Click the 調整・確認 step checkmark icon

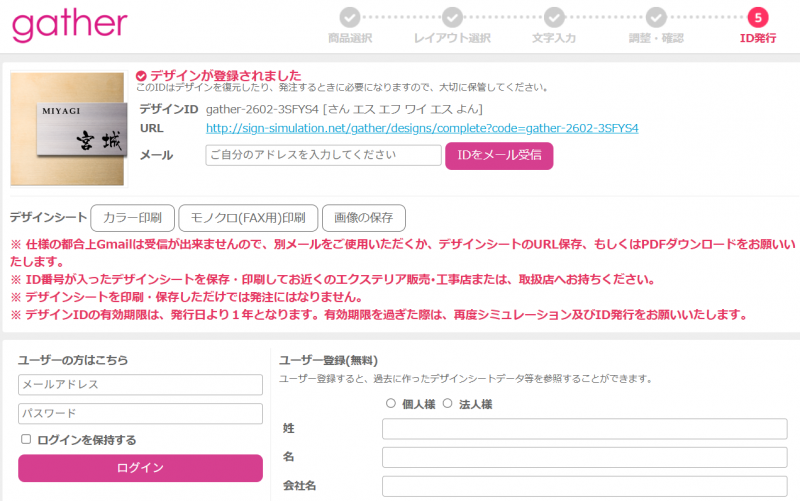pyautogui.click(x=656, y=17)
